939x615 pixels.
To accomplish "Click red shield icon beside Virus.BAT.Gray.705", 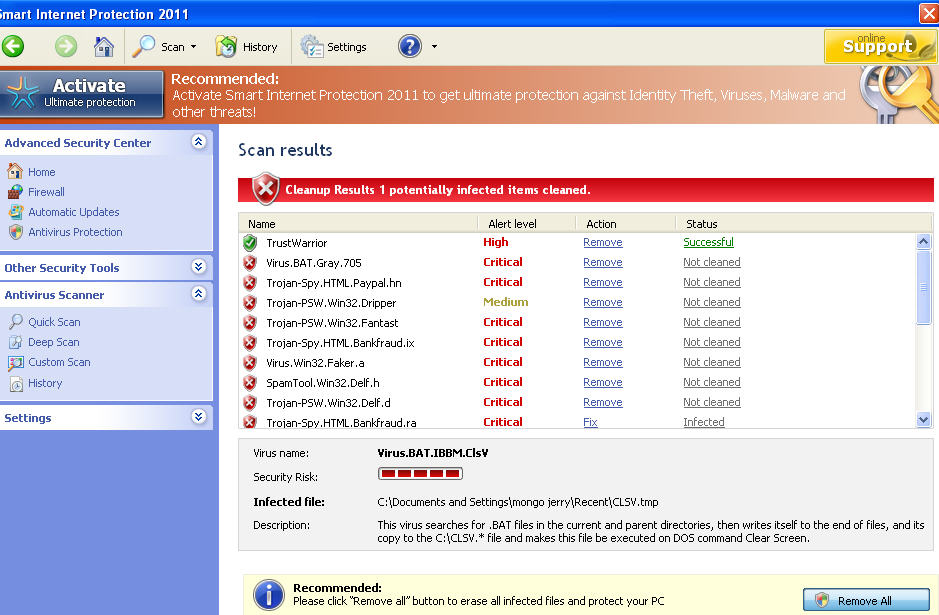I will click(x=250, y=263).
